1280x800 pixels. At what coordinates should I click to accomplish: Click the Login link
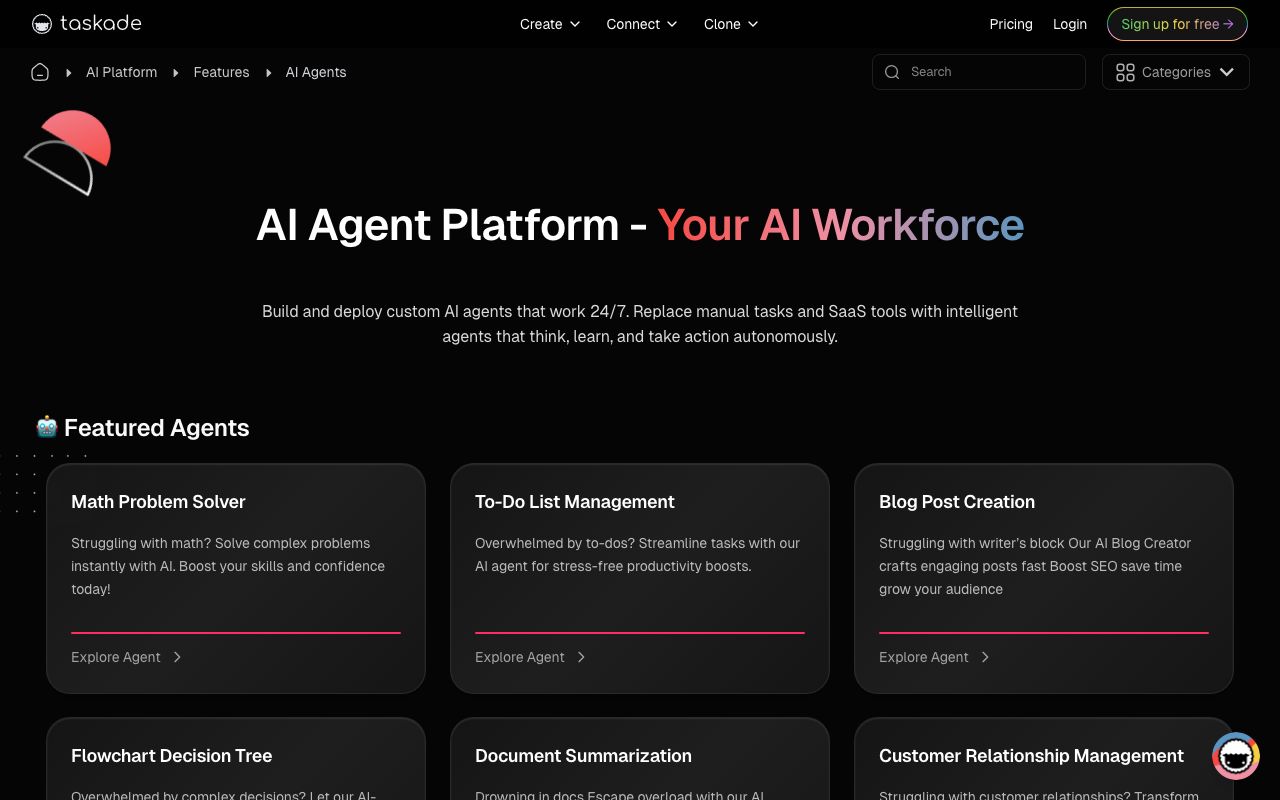pyautogui.click(x=1070, y=24)
